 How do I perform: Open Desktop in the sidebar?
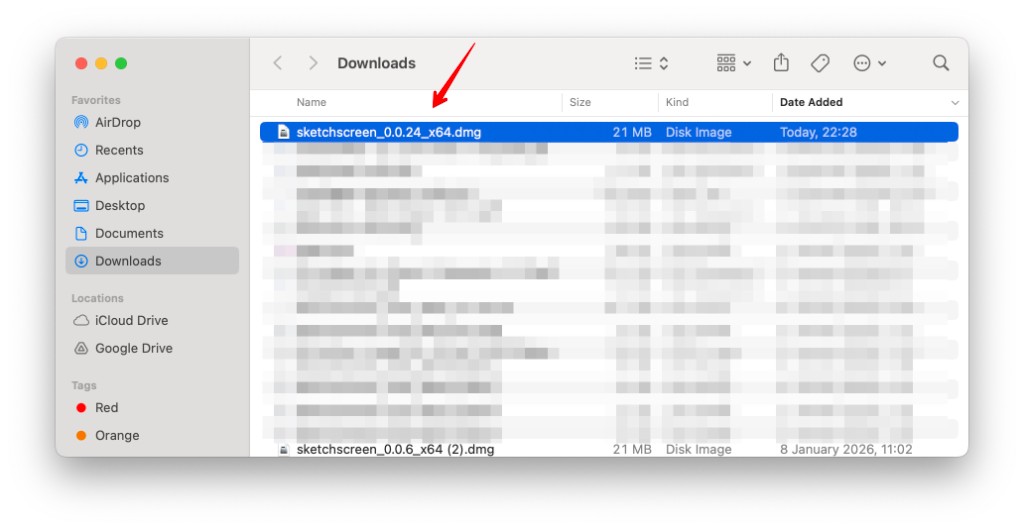pyautogui.click(x=109, y=206)
